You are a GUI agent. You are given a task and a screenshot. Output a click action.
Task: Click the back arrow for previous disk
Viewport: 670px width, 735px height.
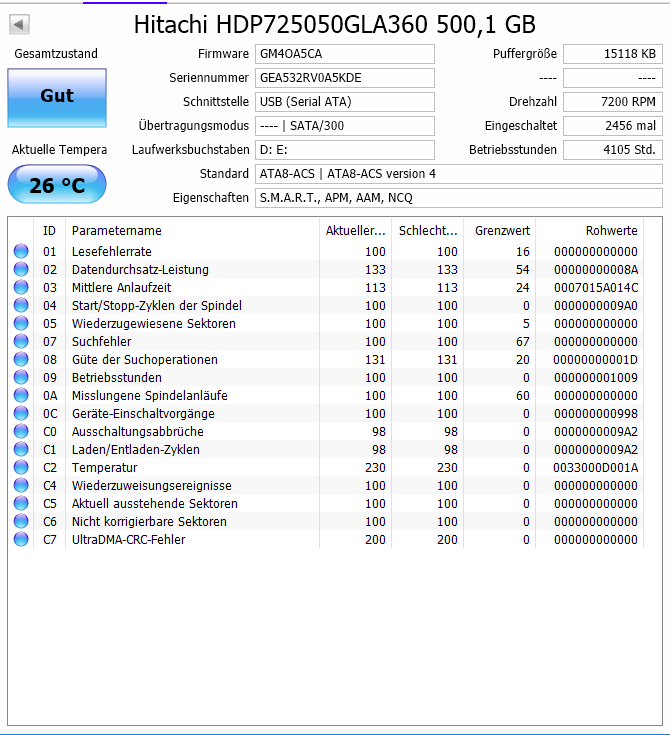pyautogui.click(x=19, y=24)
